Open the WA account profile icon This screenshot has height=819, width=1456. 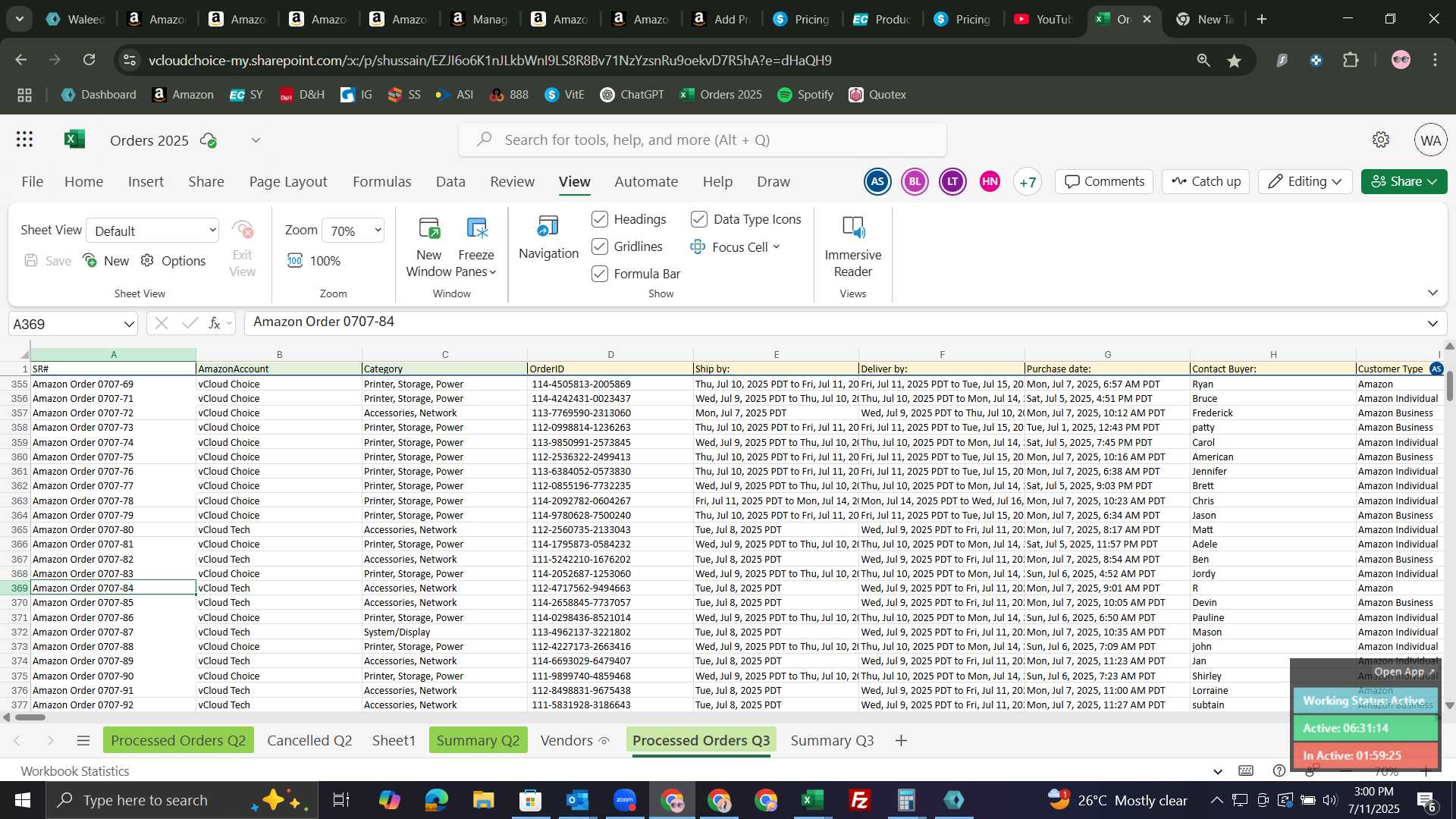click(x=1431, y=140)
